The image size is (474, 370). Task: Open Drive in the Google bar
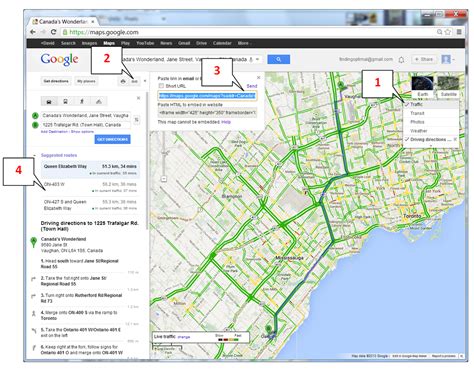click(201, 43)
